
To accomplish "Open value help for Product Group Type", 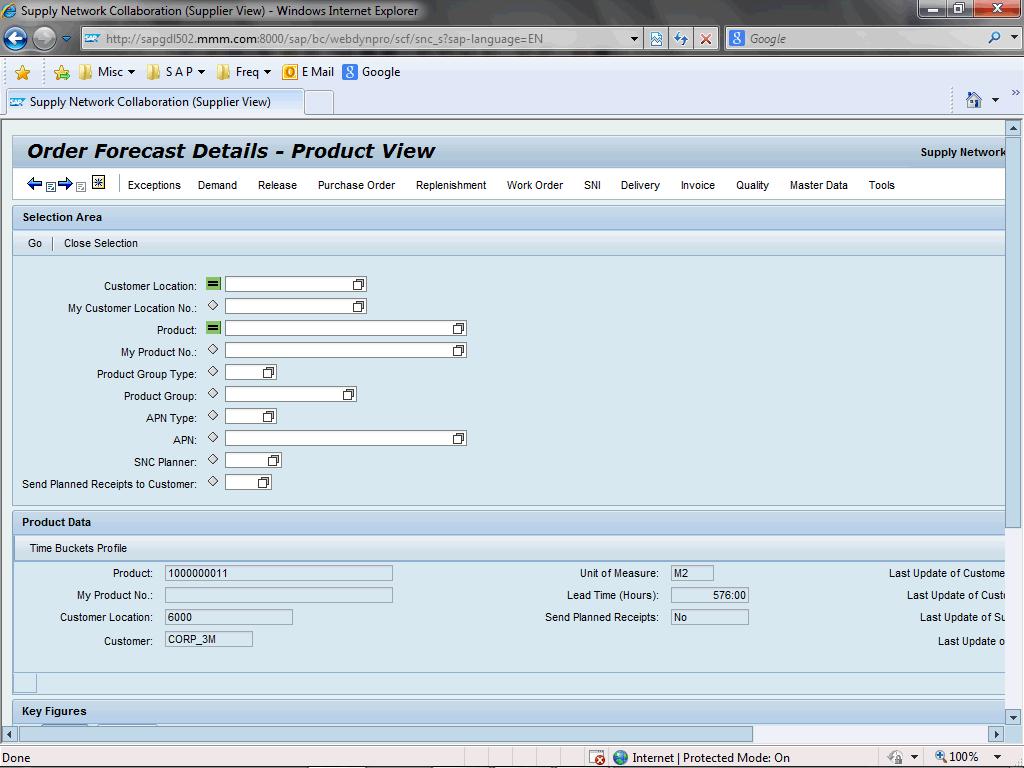I will (268, 372).
